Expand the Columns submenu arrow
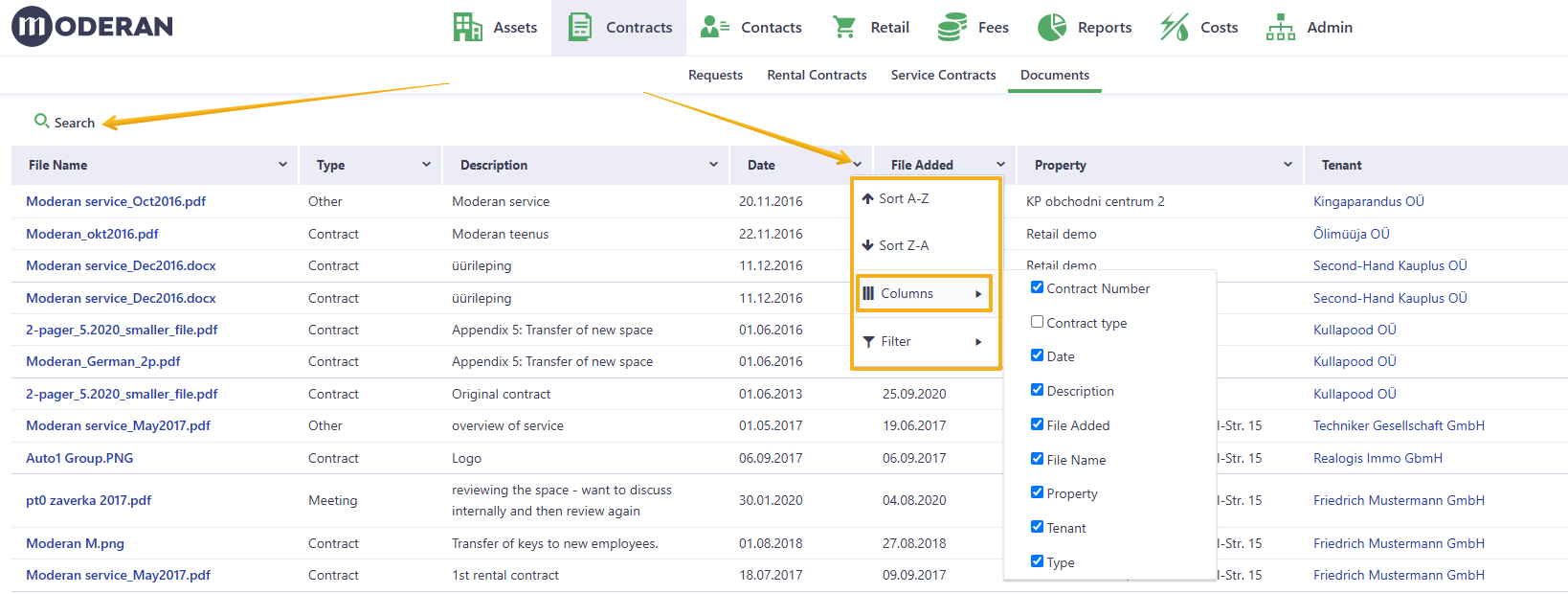The width and height of the screenshot is (1568, 594). [x=978, y=294]
